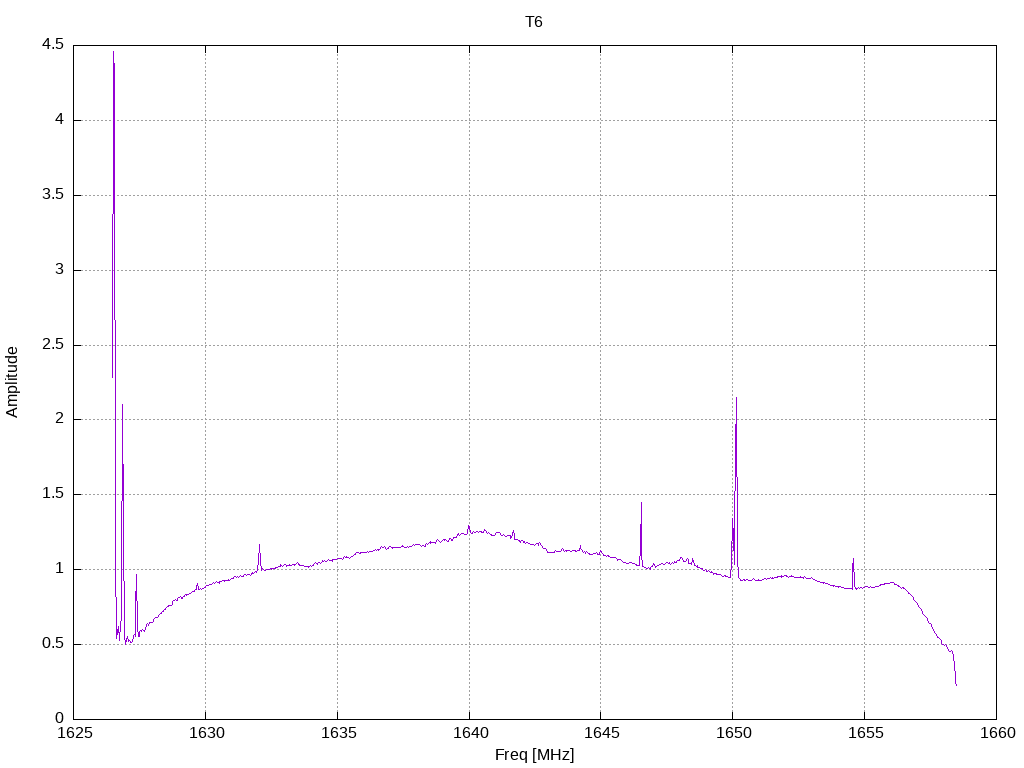This screenshot has height=768, width=1024.
Task: Click the spike peak near 1646.5 MHz
Action: coord(641,503)
